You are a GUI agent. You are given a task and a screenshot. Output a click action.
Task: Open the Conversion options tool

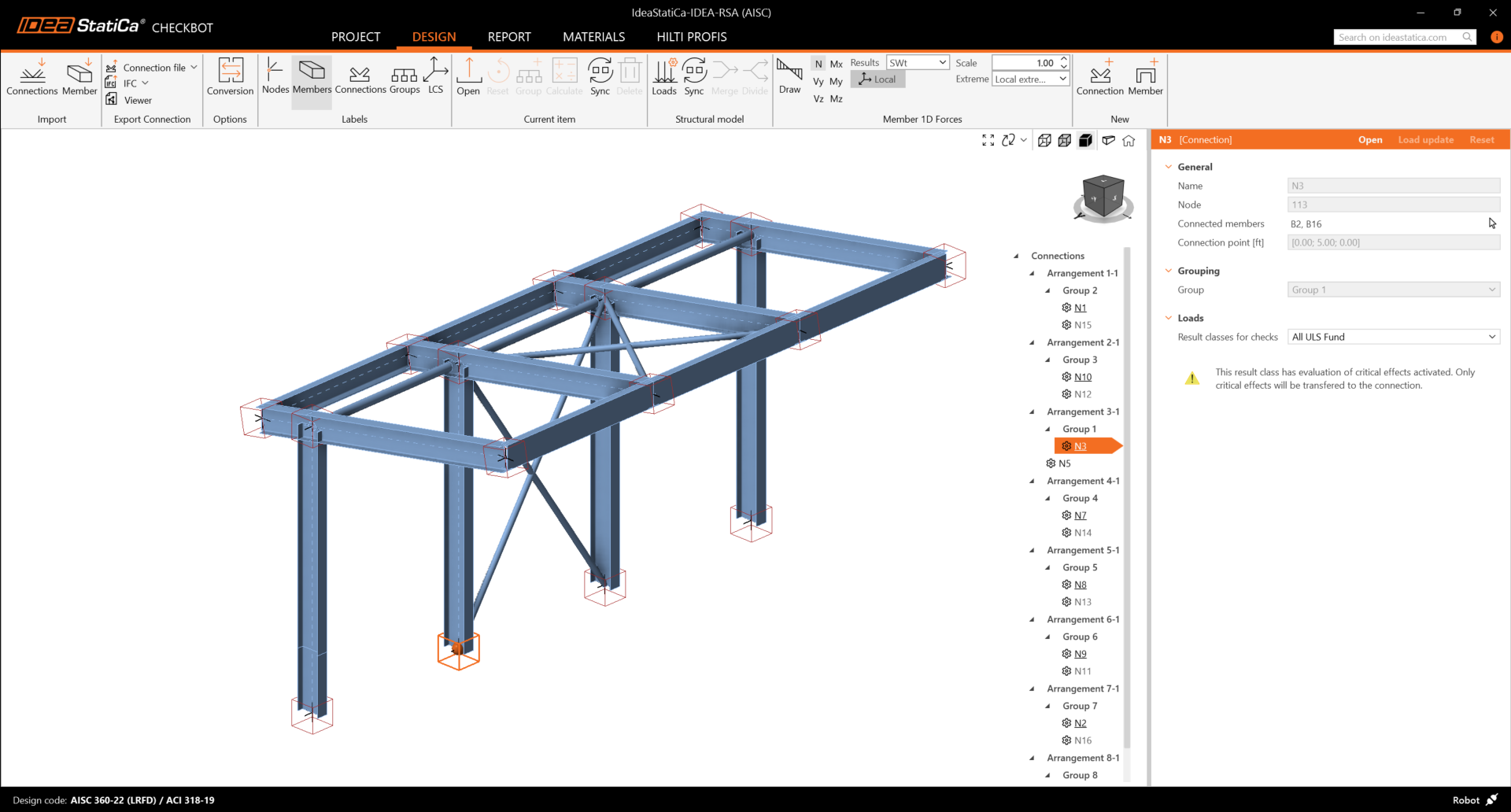click(x=230, y=78)
